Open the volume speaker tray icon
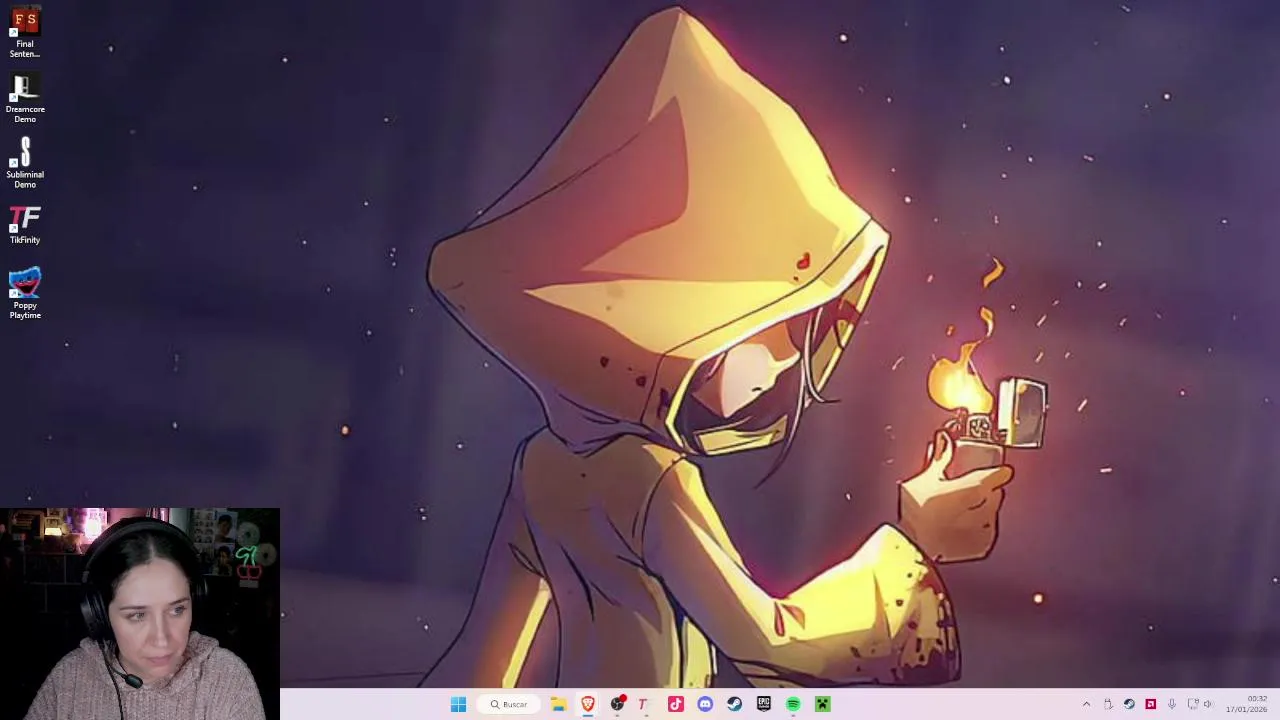This screenshot has width=1280, height=720. click(x=1209, y=704)
